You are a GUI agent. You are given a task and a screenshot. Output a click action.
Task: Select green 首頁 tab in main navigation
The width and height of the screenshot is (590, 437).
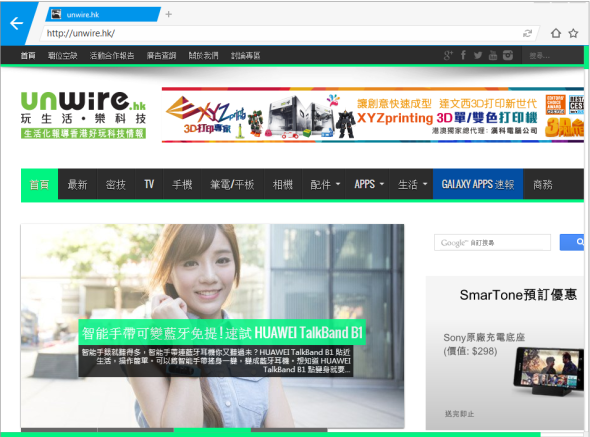coord(40,184)
